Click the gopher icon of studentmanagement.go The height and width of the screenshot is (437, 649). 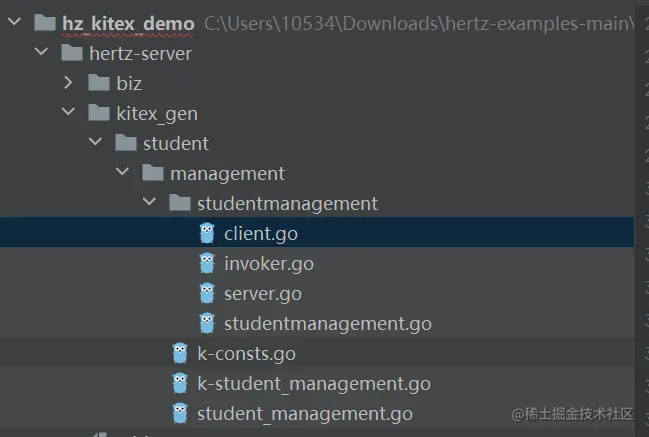click(207, 323)
